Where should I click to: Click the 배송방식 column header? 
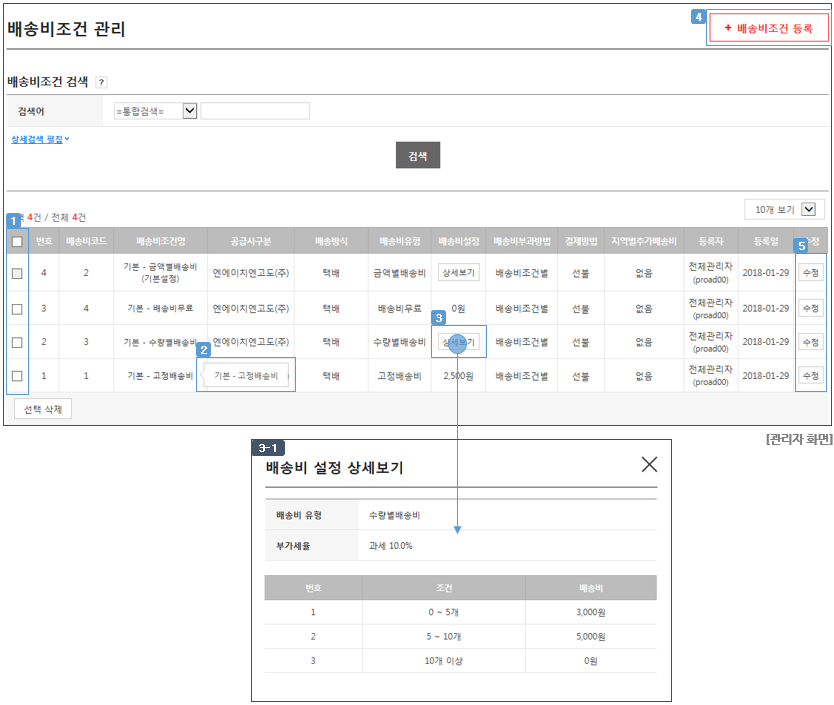pos(331,241)
